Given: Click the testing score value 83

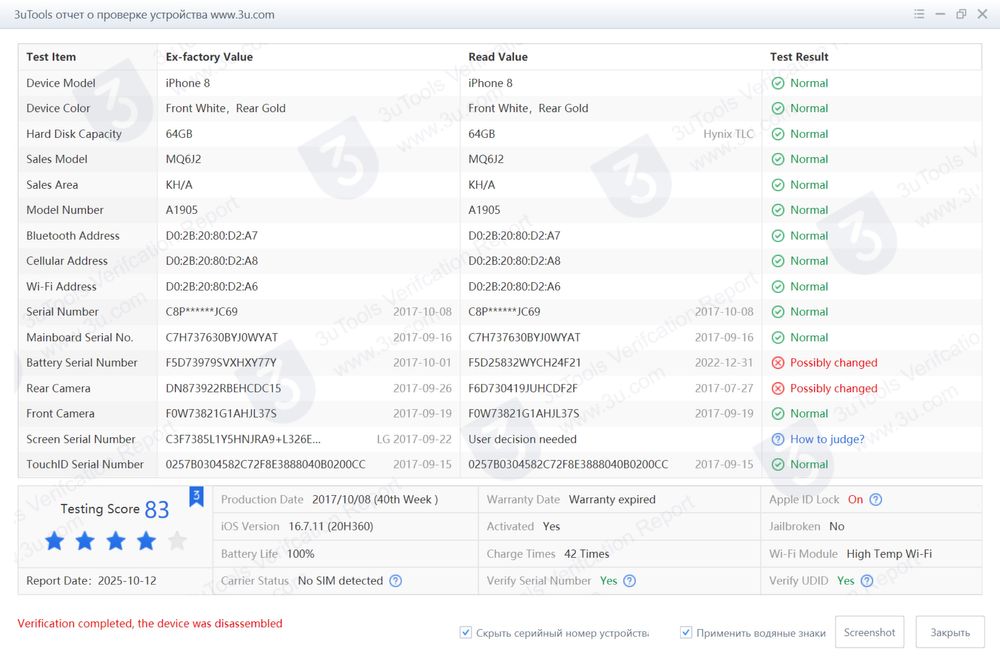Looking at the screenshot, I should (x=157, y=509).
